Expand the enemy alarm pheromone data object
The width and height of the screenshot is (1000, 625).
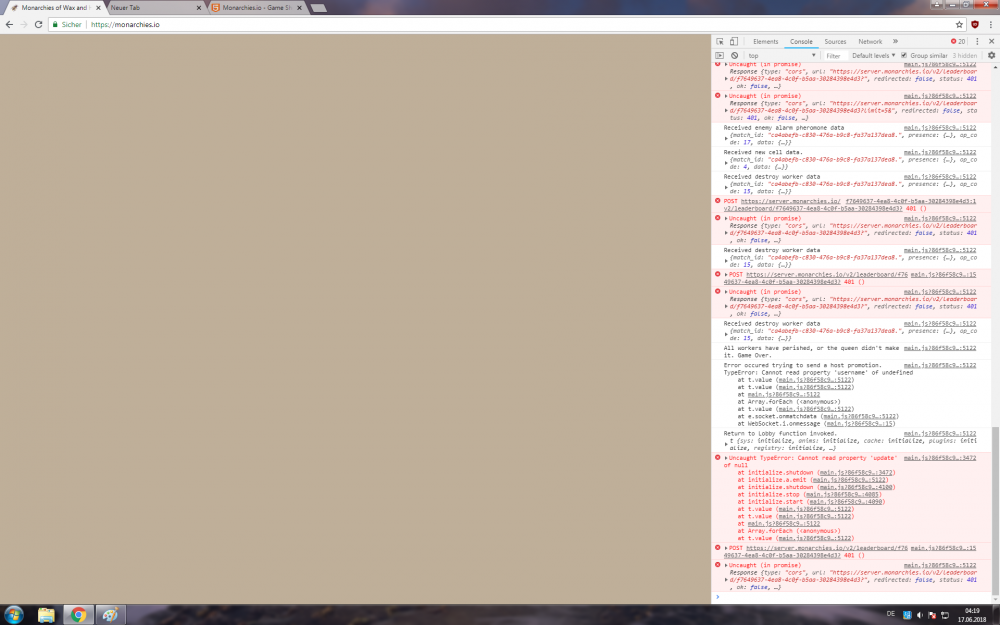726,138
